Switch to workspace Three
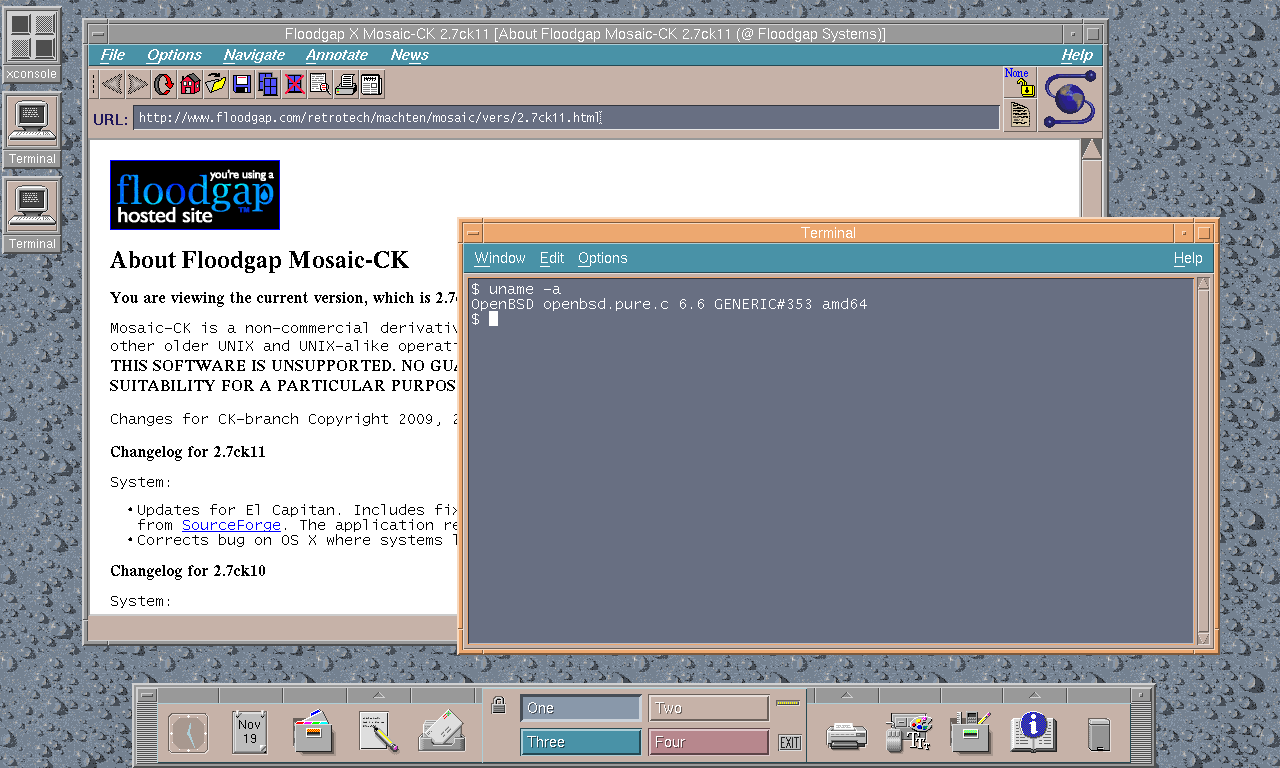The height and width of the screenshot is (768, 1280). click(x=581, y=742)
